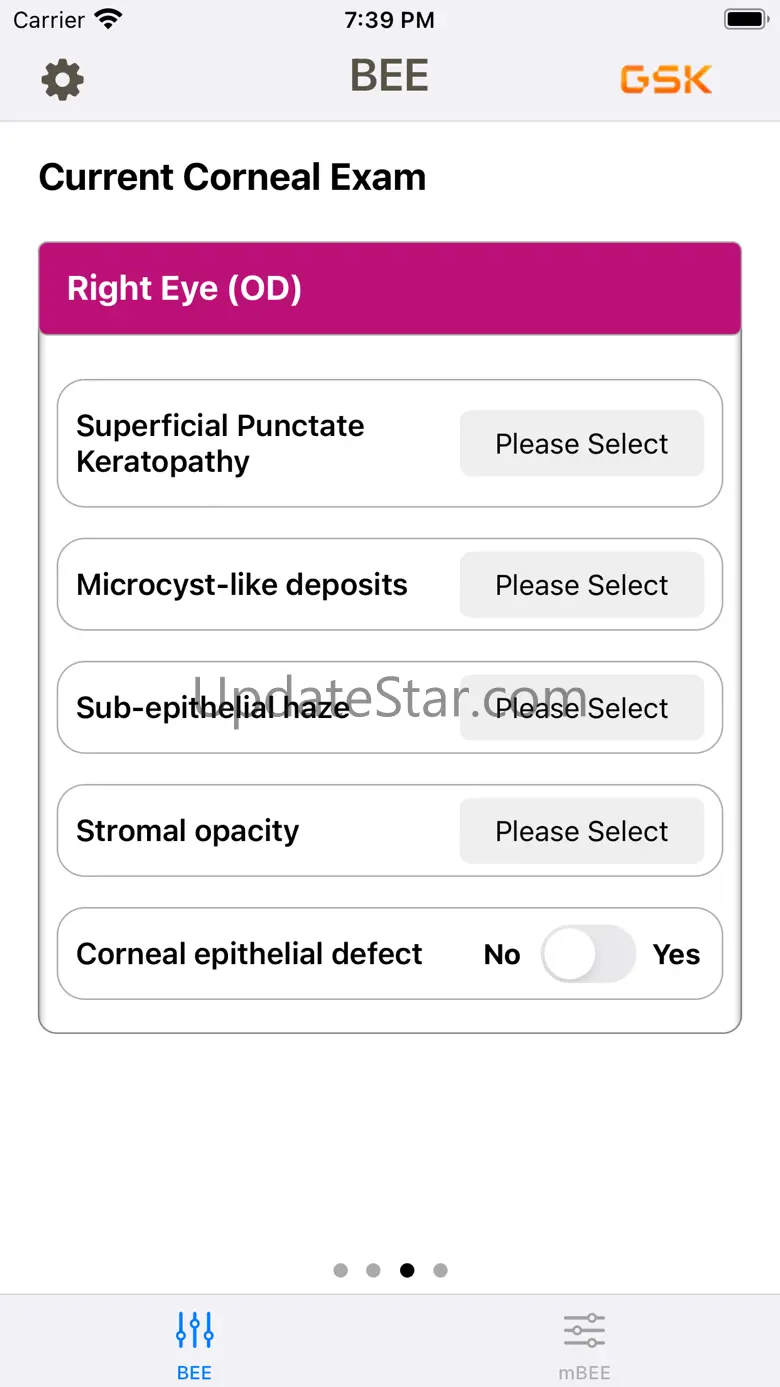Screen dimensions: 780x1387
Task: Tap the Wi-Fi status icon
Action: tap(107, 19)
